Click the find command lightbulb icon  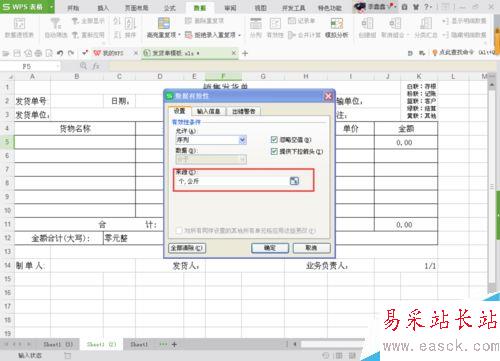(435, 53)
